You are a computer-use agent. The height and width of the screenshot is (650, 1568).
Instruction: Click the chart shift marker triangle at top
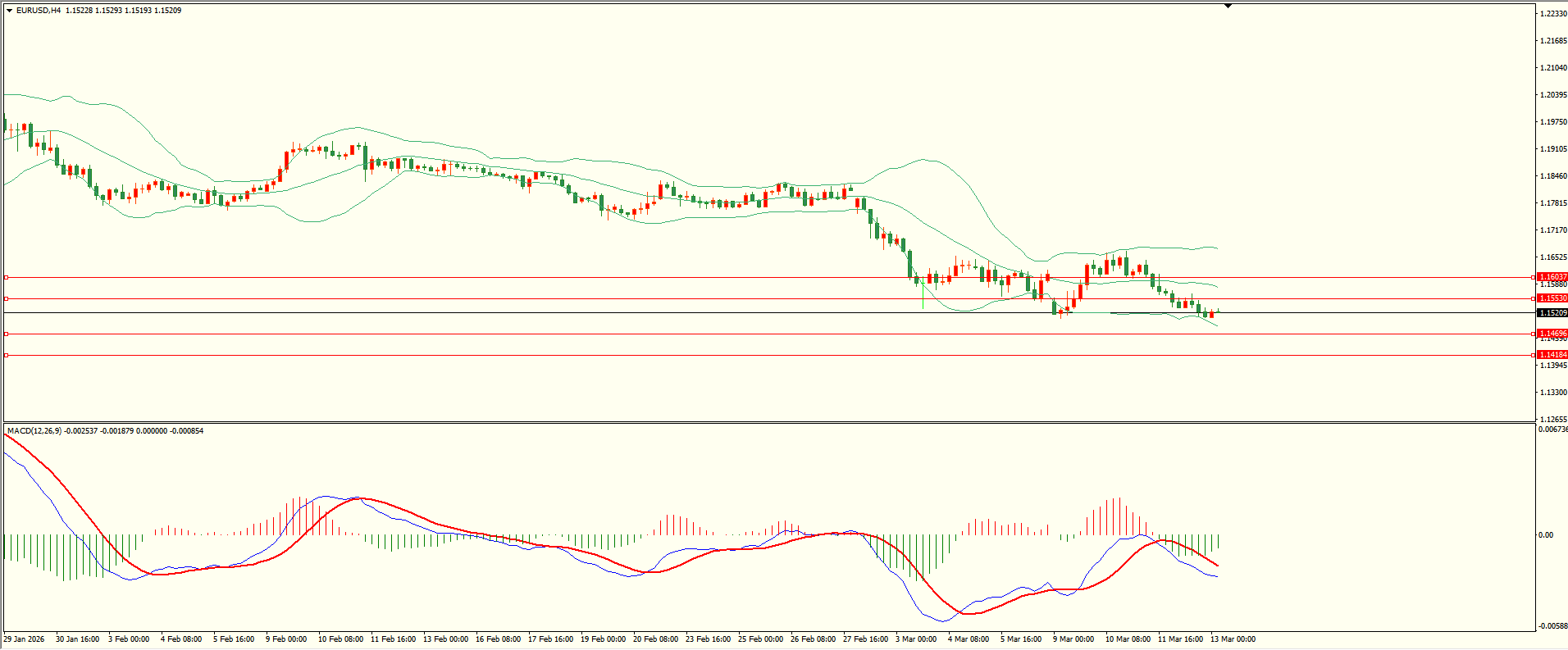pos(1228,7)
